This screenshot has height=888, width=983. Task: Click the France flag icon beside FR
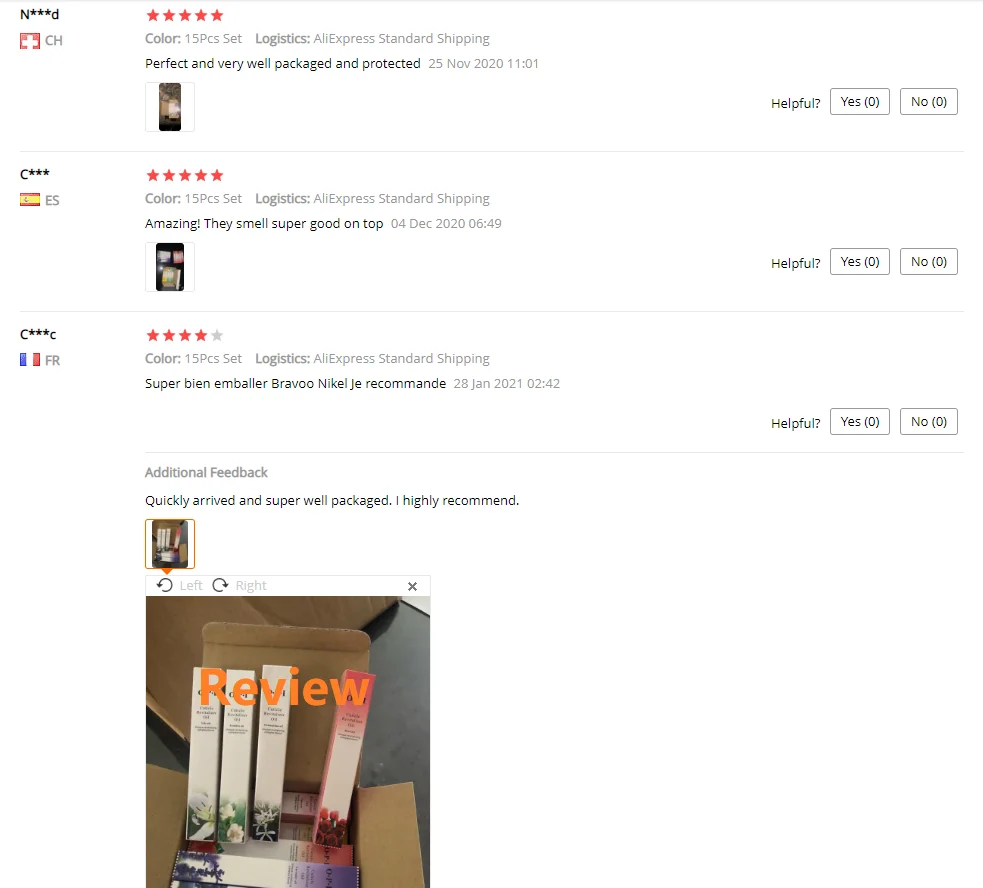click(29, 360)
